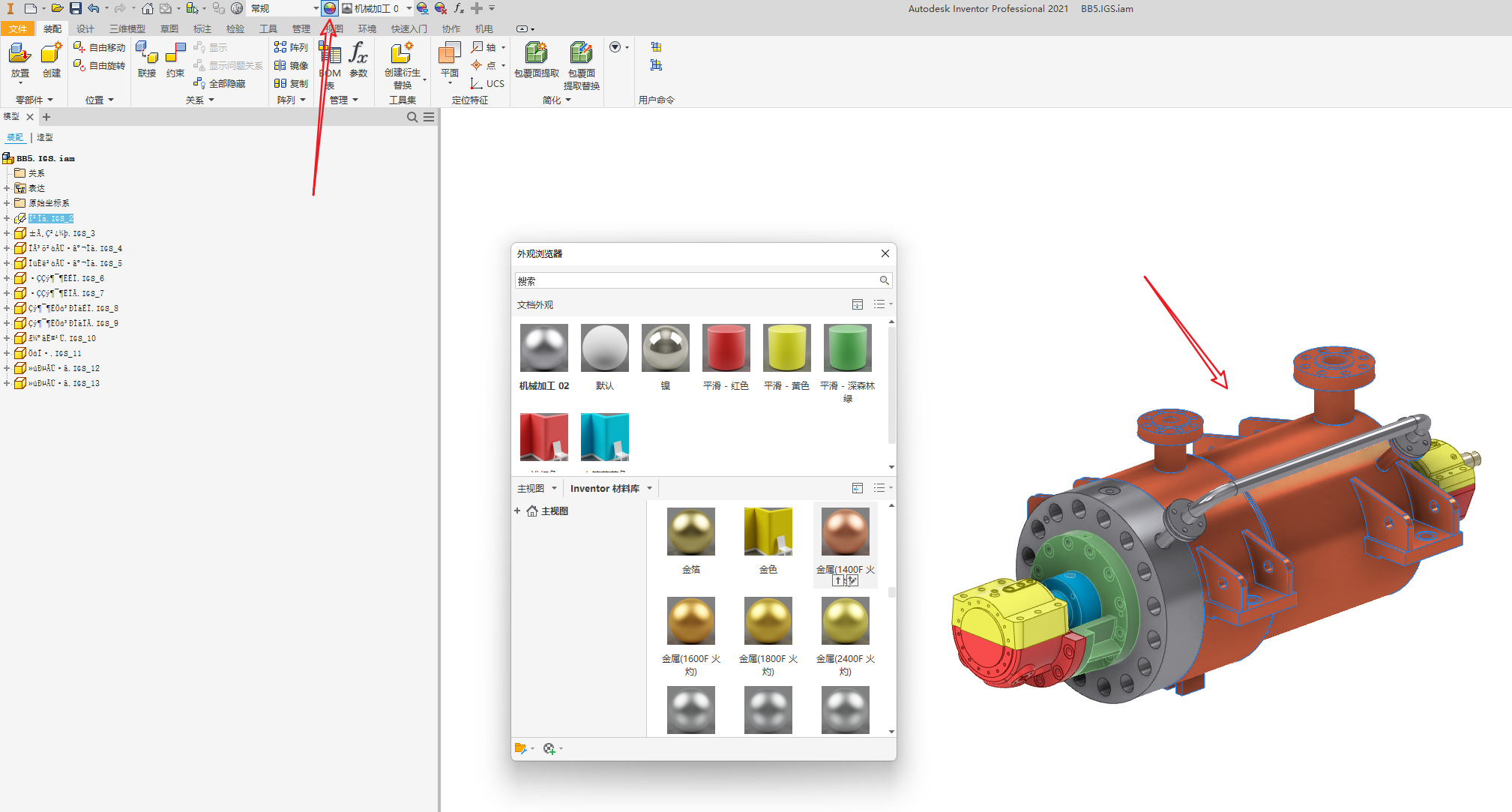
Task: Expand the 主视图 tree node
Action: click(517, 511)
